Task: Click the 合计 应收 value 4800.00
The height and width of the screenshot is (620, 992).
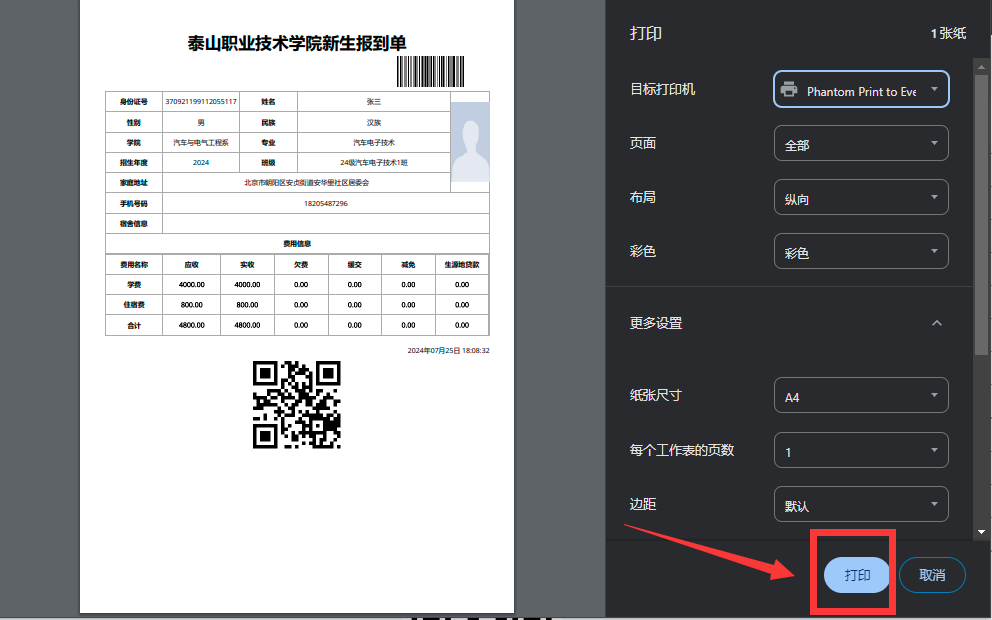Action: (192, 325)
